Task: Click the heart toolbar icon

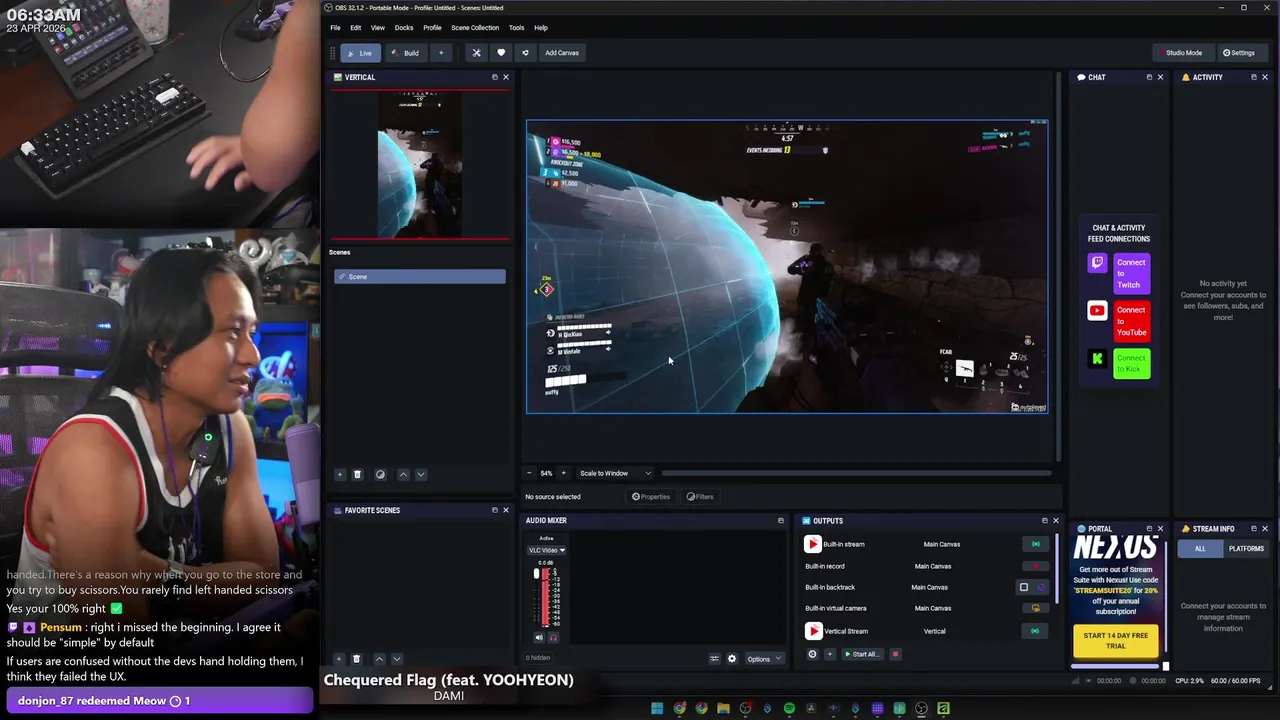Action: click(x=501, y=53)
